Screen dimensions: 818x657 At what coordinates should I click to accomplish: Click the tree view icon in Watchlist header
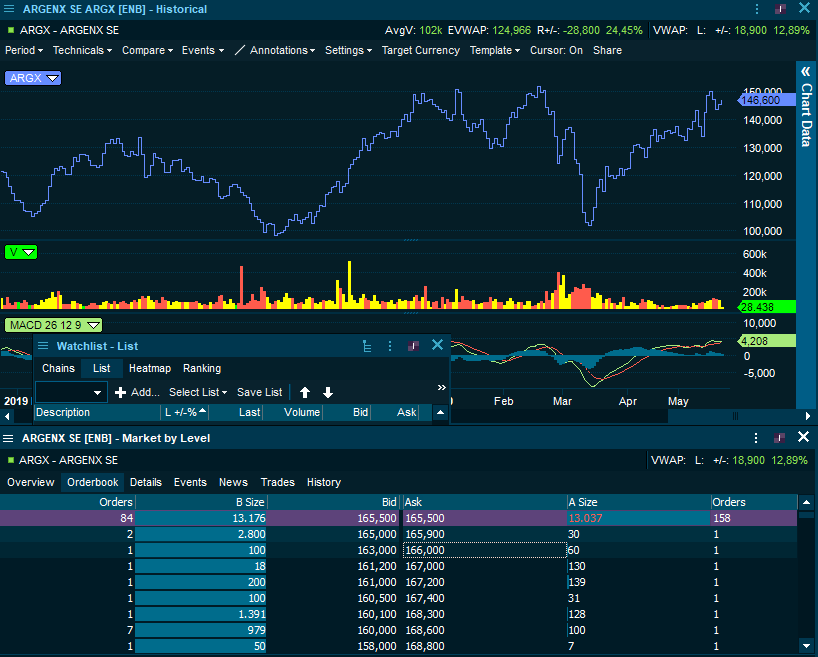point(367,346)
